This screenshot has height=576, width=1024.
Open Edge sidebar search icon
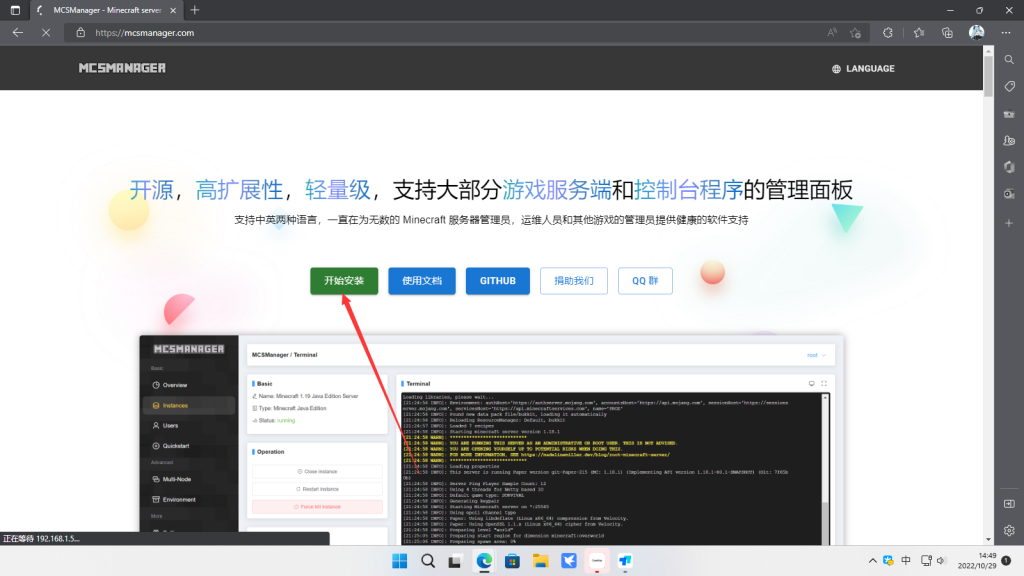pos(1009,59)
